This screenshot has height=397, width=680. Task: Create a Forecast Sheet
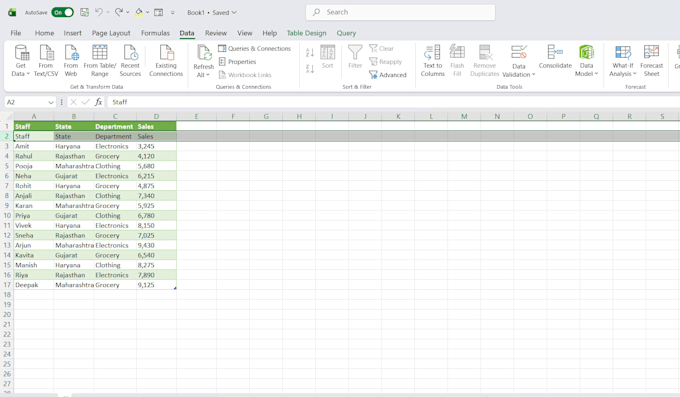(x=651, y=61)
